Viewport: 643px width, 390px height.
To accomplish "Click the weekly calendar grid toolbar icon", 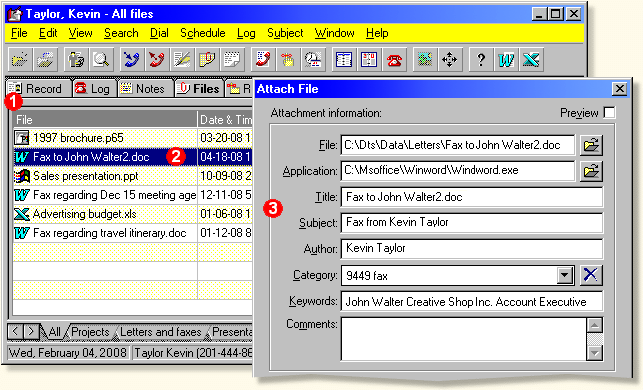I will 369,60.
